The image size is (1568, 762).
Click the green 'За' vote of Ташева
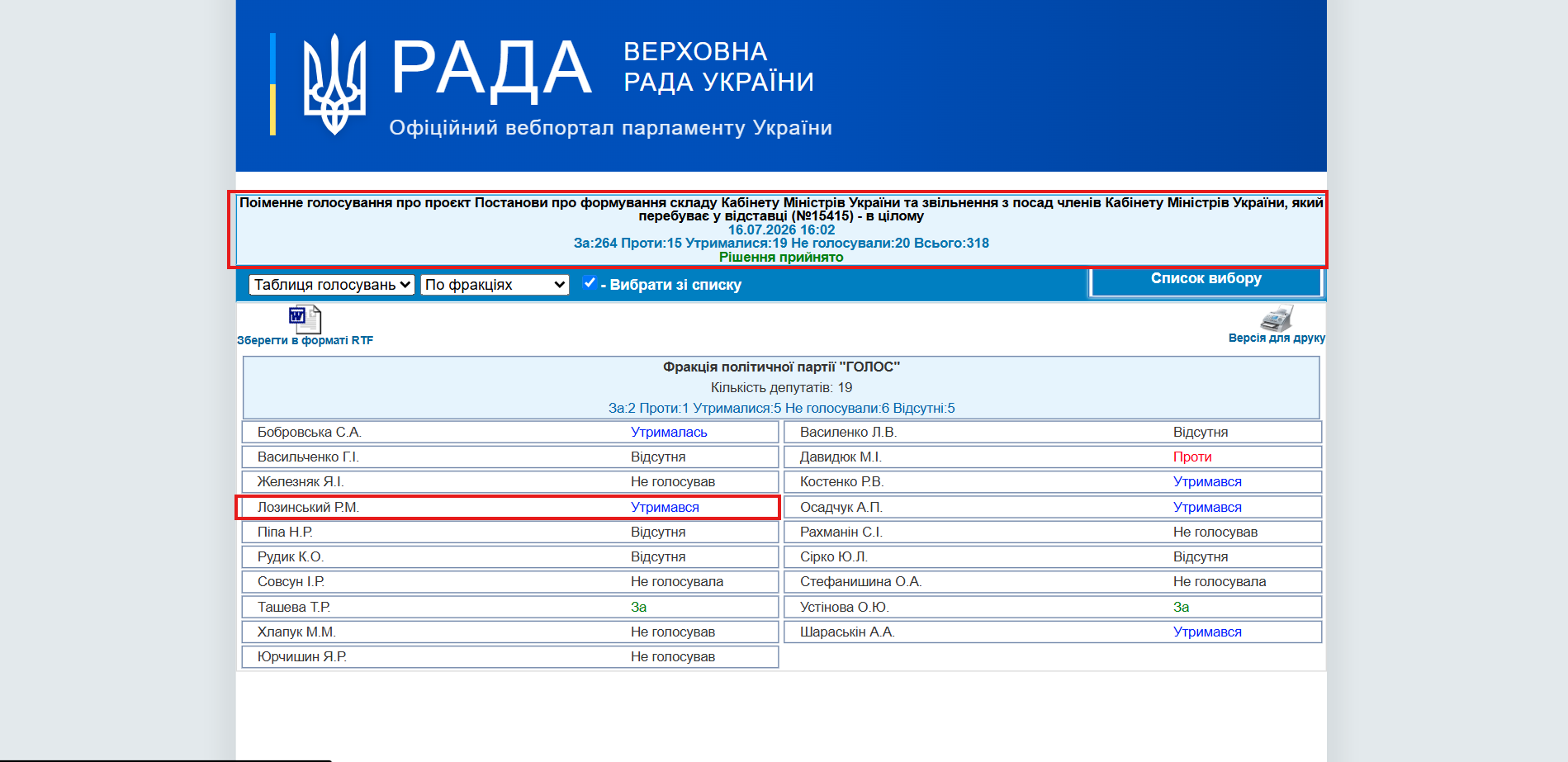click(638, 608)
